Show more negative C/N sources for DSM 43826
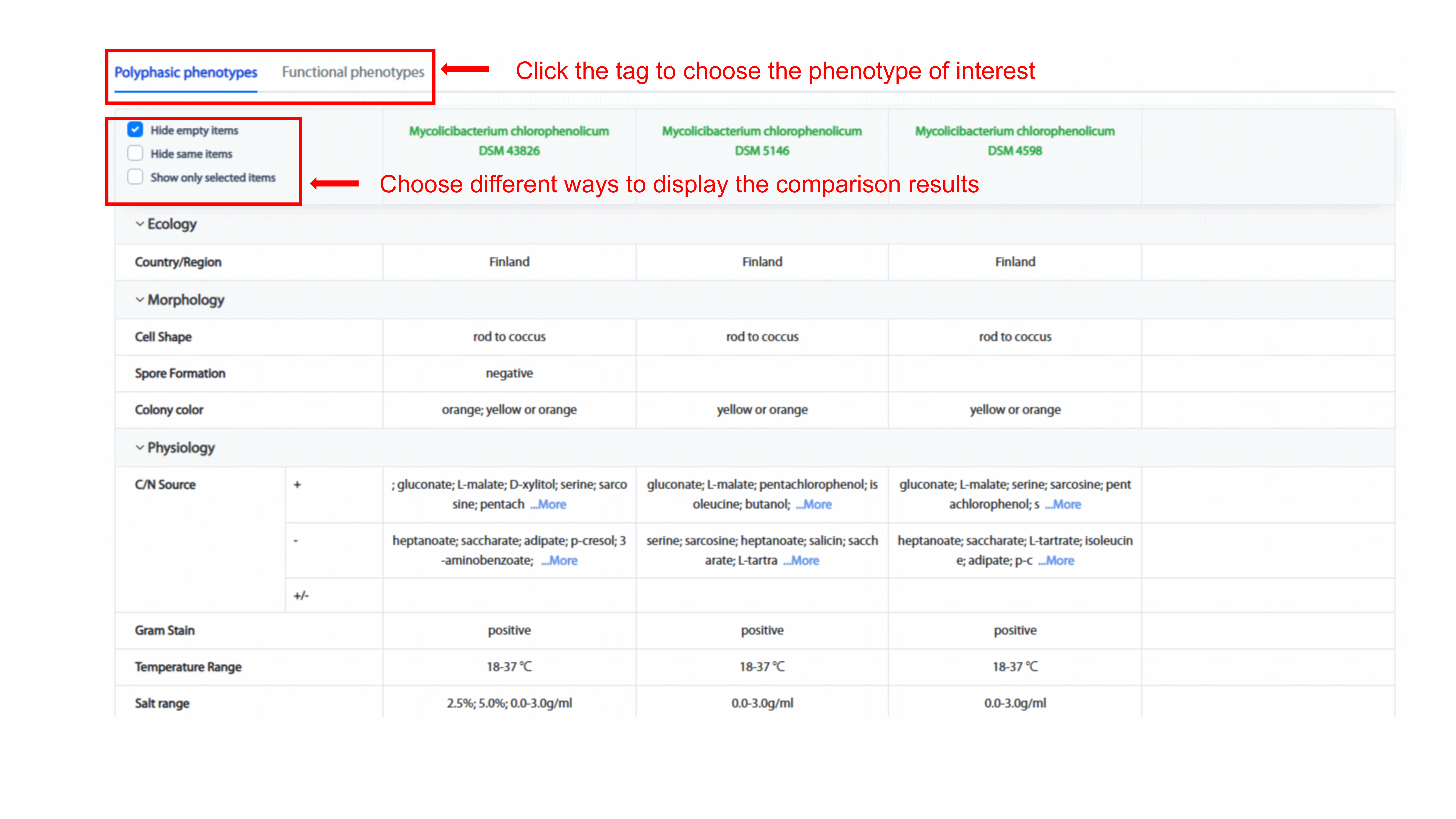 pyautogui.click(x=560, y=561)
